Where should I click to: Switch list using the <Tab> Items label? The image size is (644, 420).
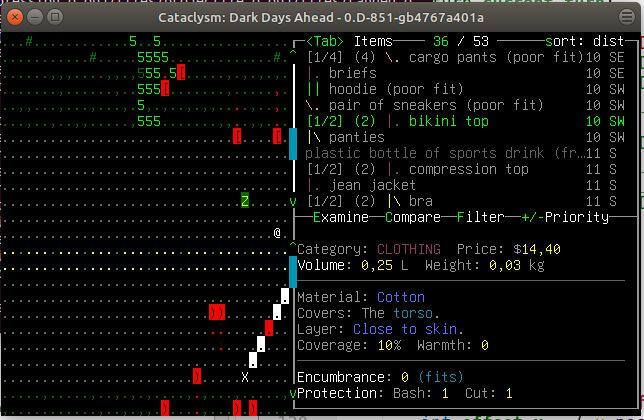click(x=350, y=41)
